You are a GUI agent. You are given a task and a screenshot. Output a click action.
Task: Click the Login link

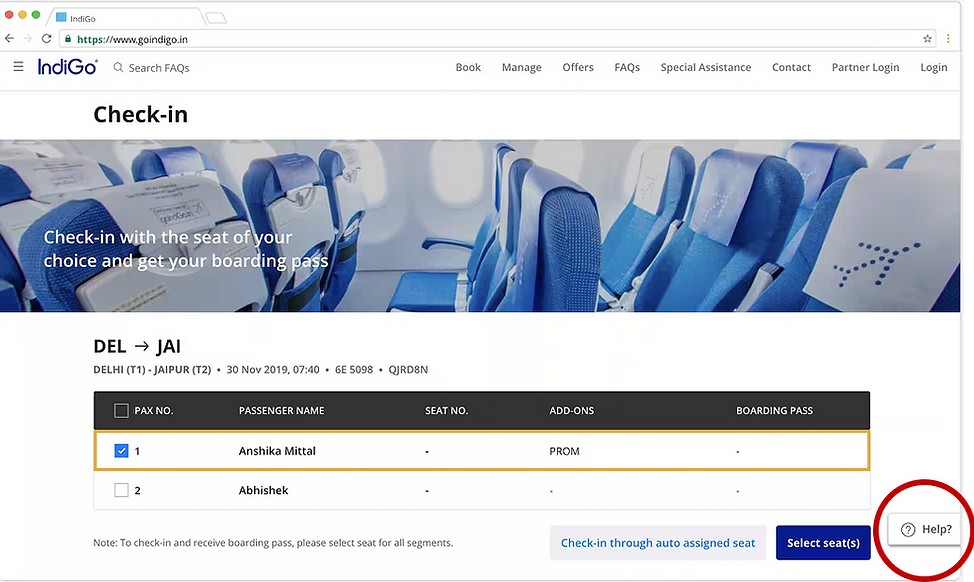click(x=934, y=67)
